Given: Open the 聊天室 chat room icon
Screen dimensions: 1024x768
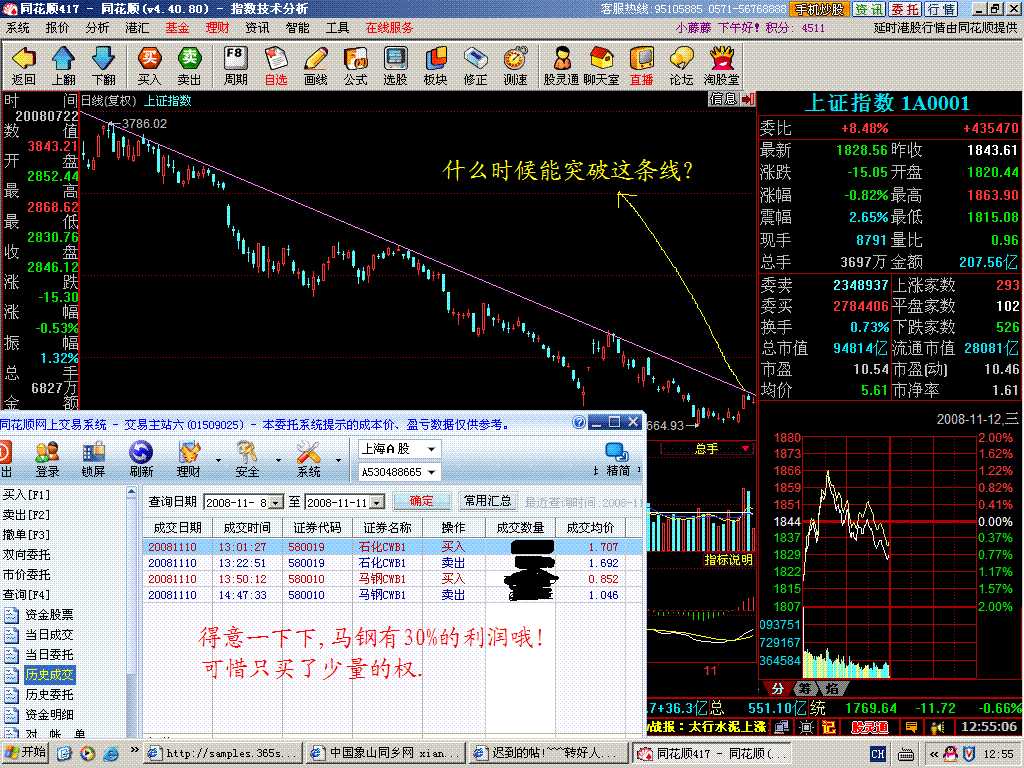Looking at the screenshot, I should click(601, 65).
